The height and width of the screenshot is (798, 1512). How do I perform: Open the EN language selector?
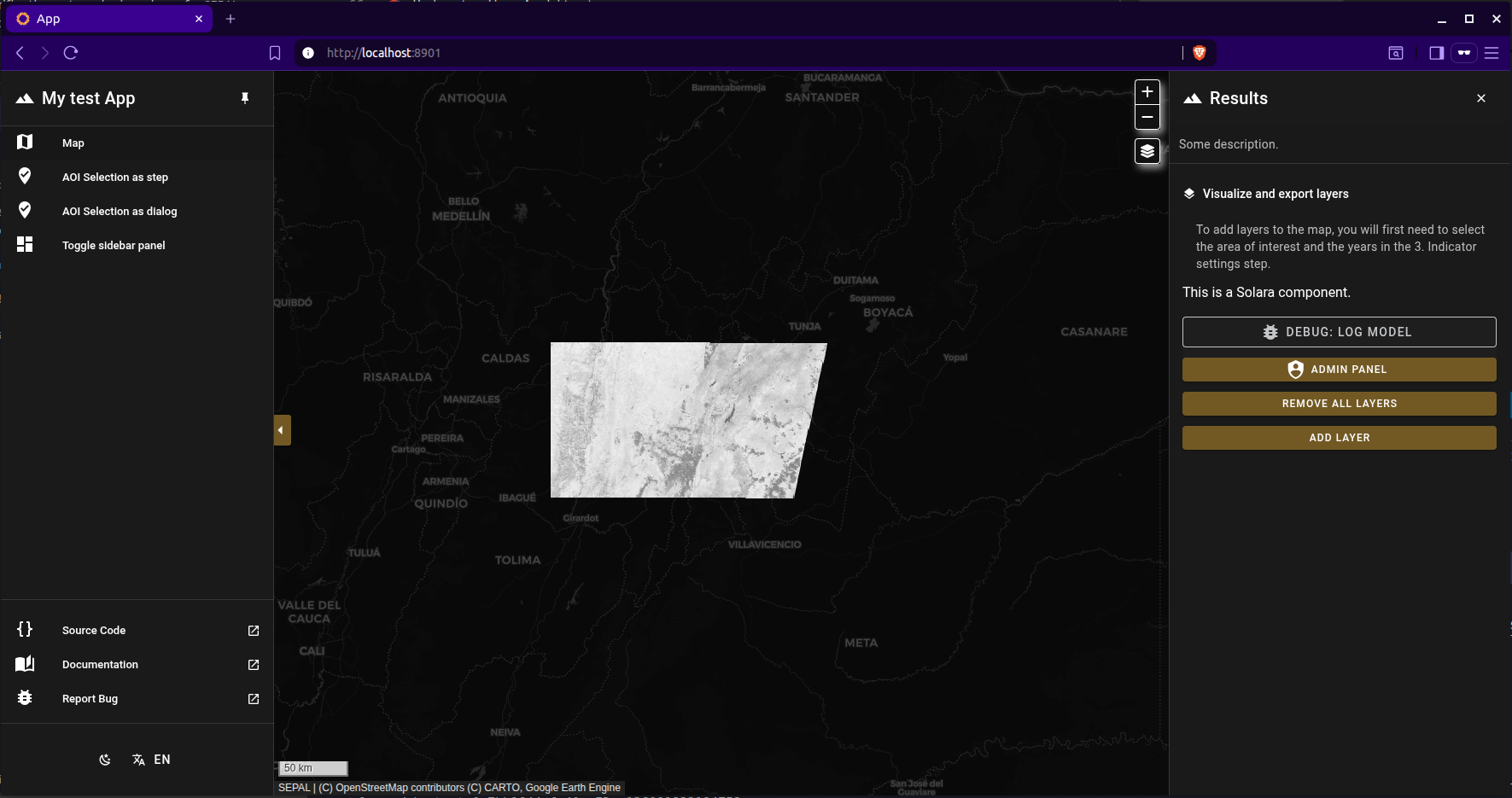point(151,760)
